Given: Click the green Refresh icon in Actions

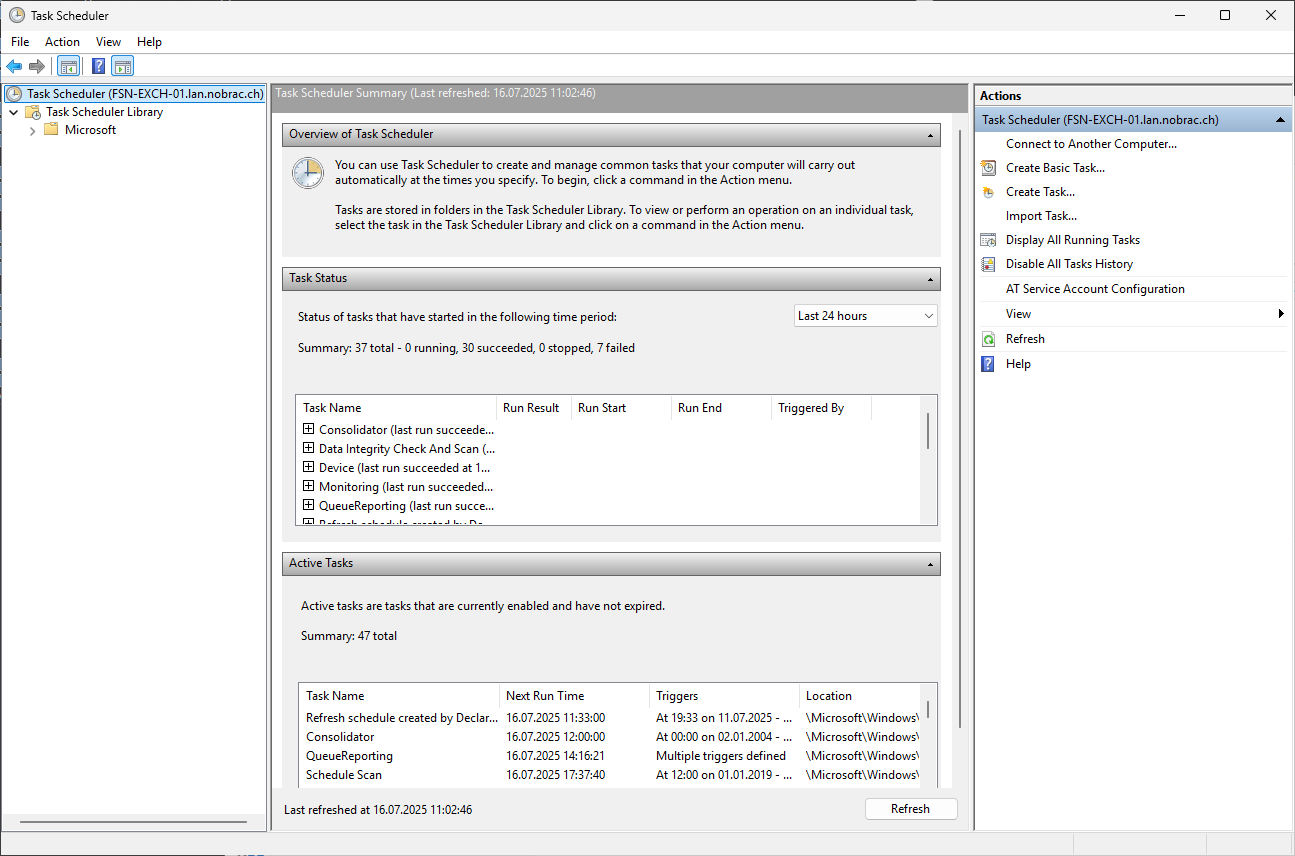Looking at the screenshot, I should pos(988,339).
